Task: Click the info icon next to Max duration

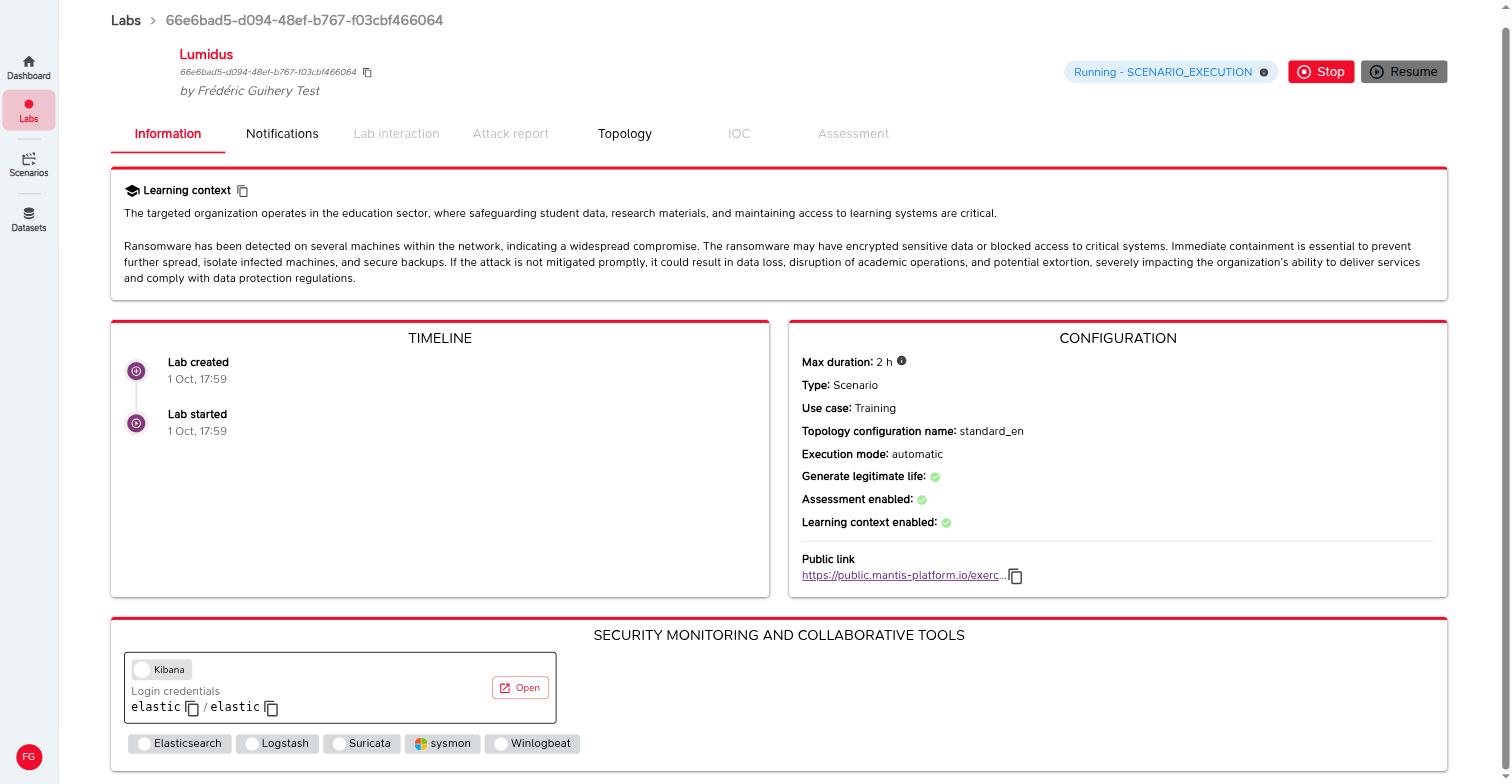Action: pyautogui.click(x=901, y=361)
